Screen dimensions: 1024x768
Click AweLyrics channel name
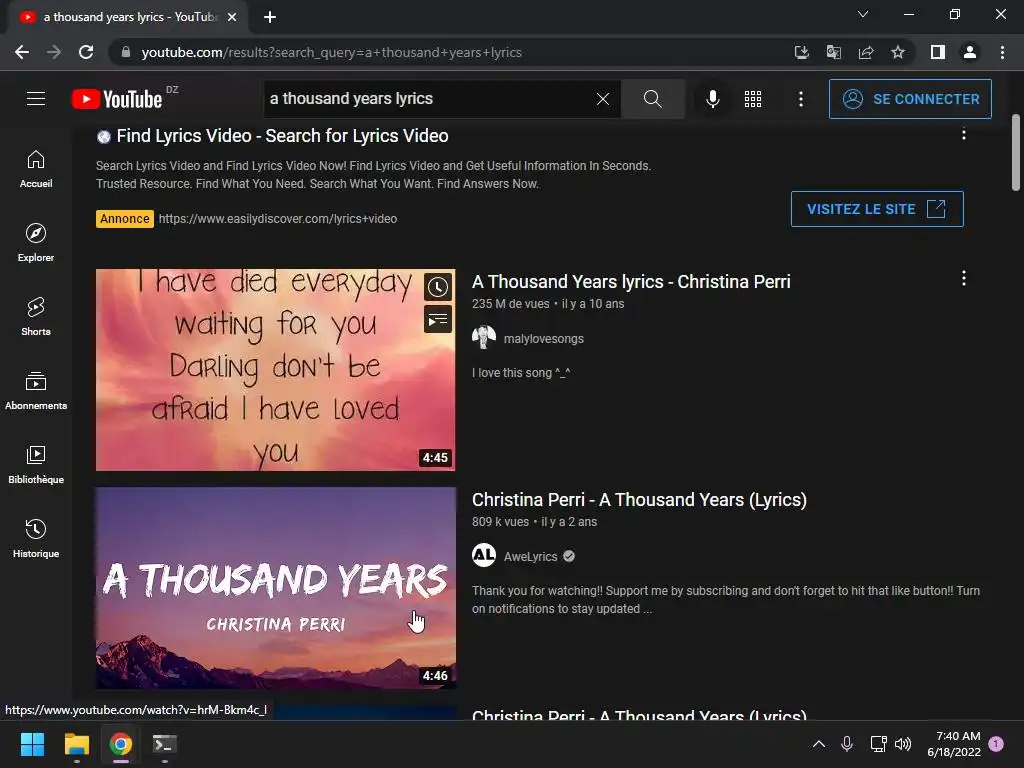(530, 556)
